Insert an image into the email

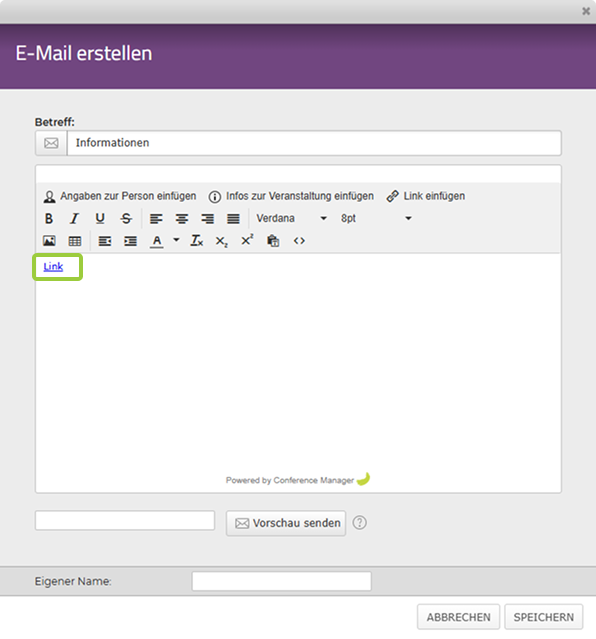point(49,241)
